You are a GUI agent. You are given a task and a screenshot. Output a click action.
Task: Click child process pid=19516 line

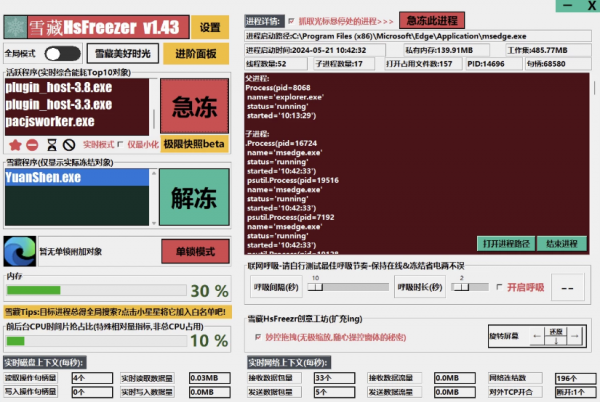click(x=293, y=180)
